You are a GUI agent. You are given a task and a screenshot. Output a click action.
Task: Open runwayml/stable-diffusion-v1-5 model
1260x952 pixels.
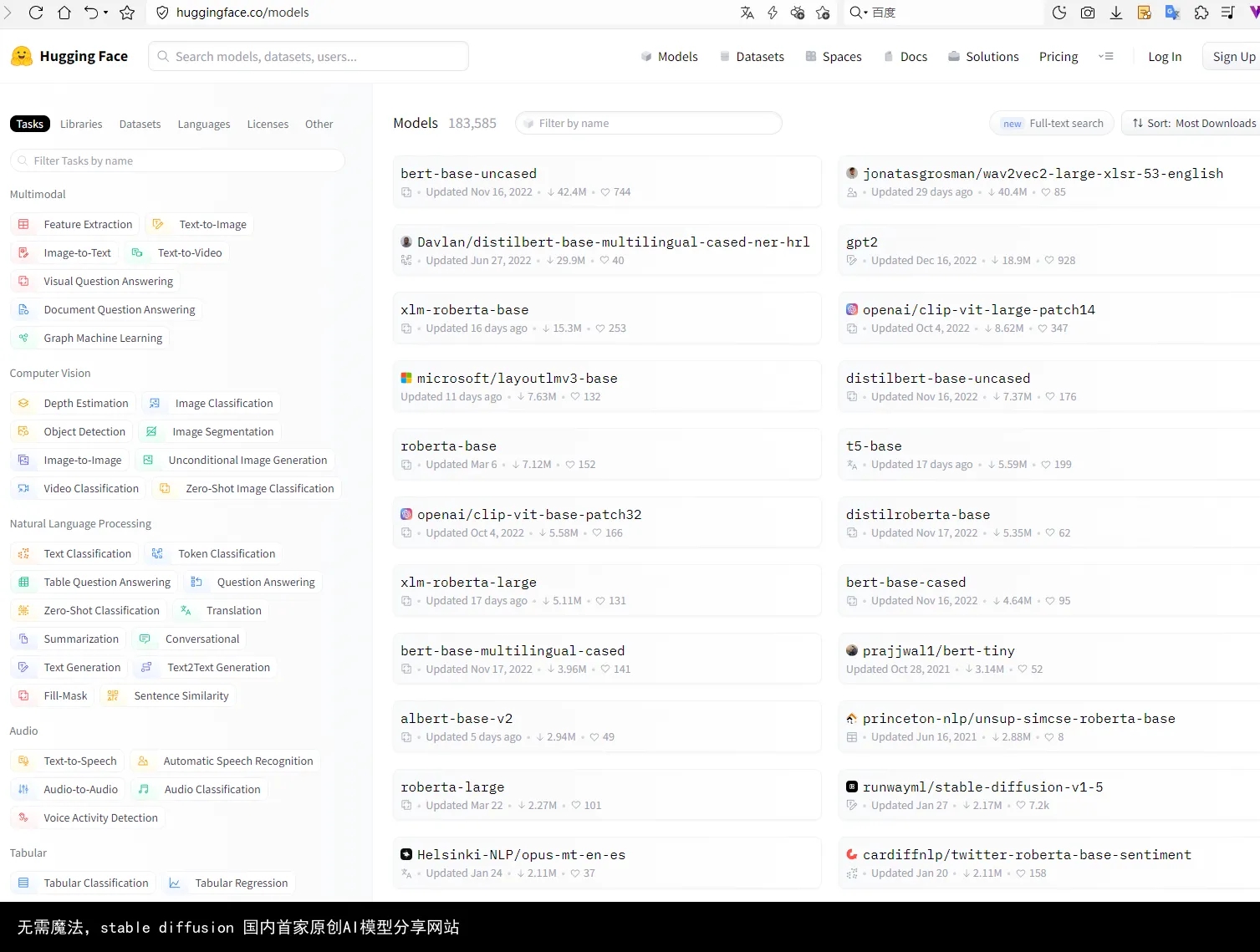click(x=1049, y=795)
